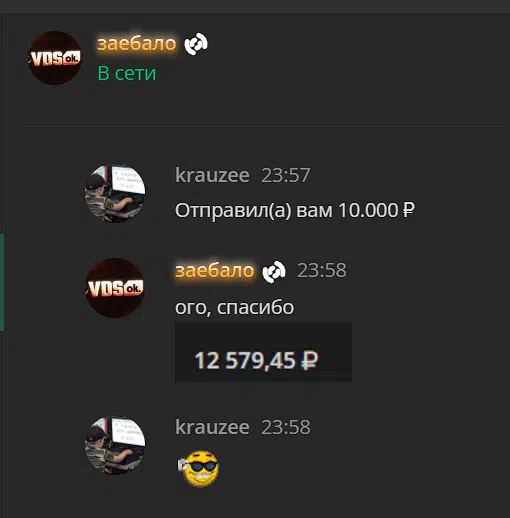Click the badge icon beside the header username
Image resolution: width=510 pixels, height=518 pixels.
[196, 44]
